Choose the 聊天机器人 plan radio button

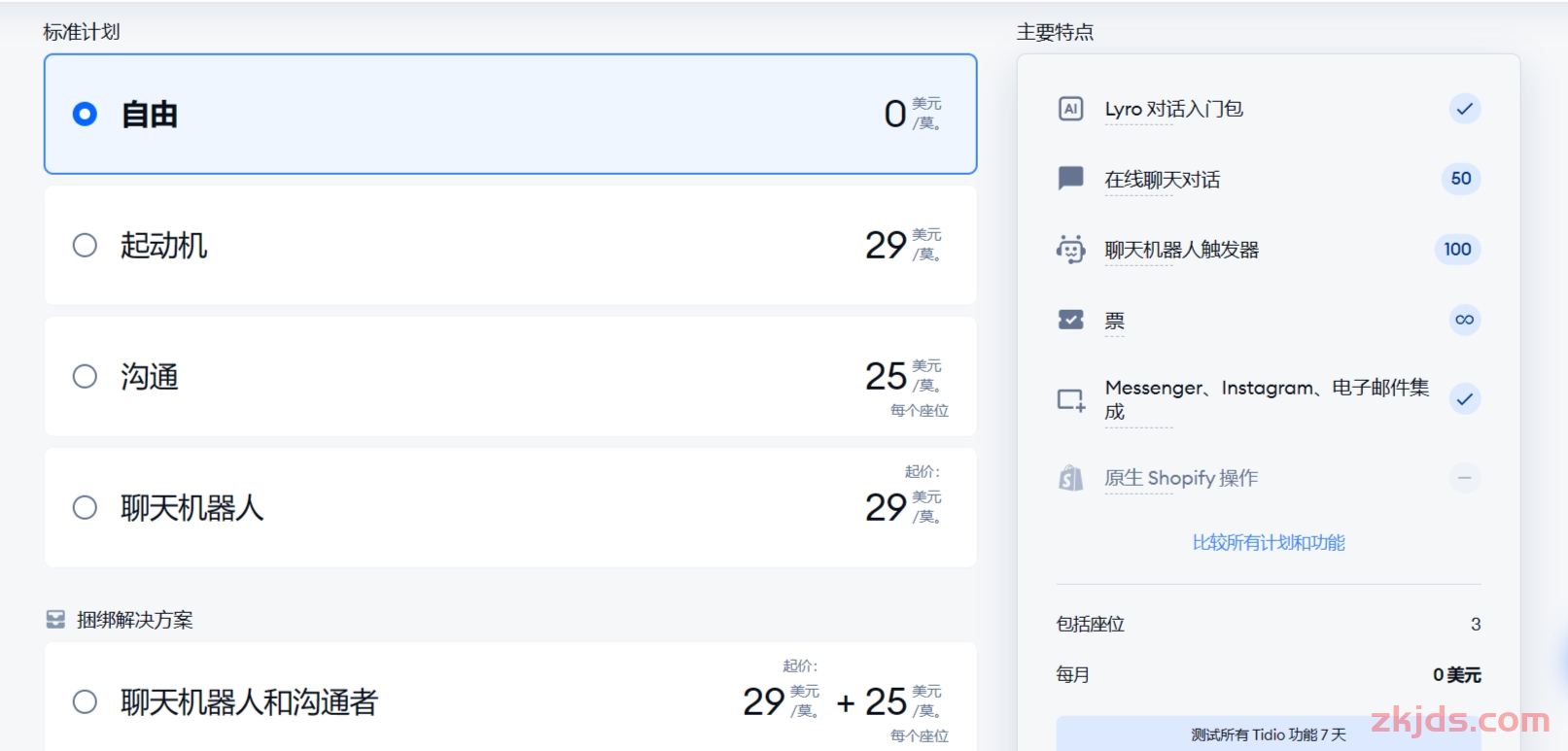[85, 507]
